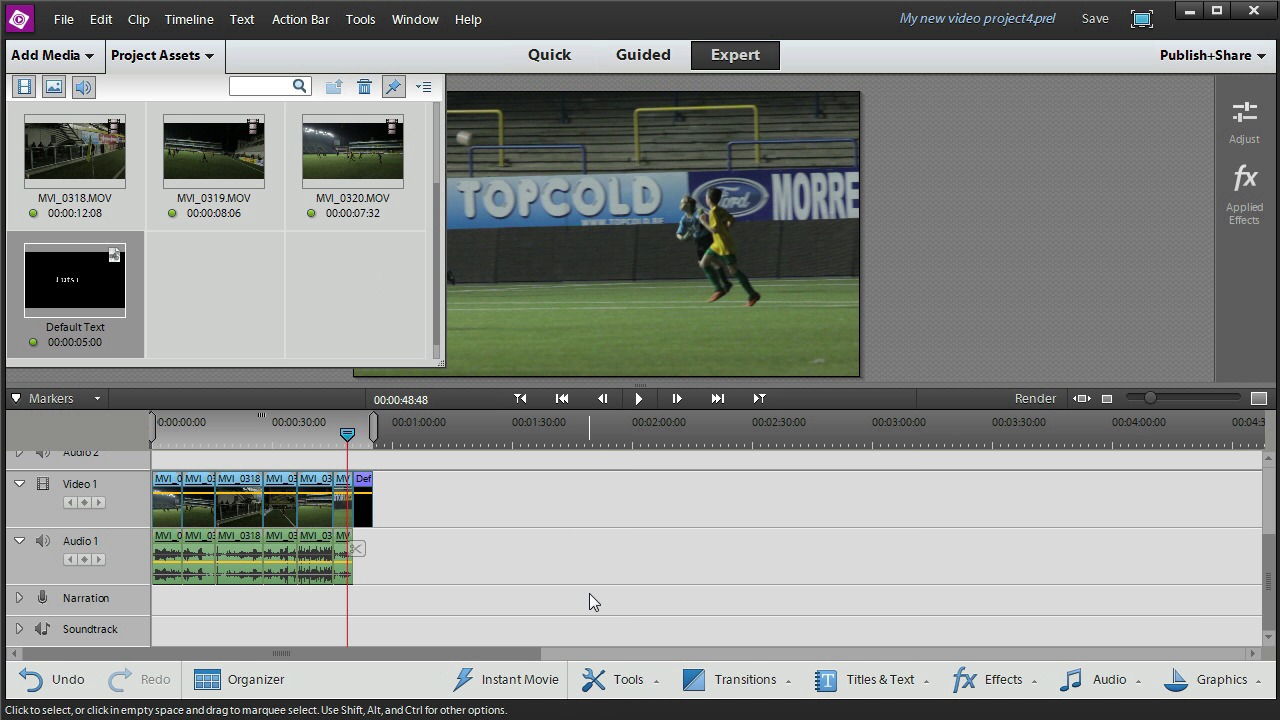
Task: Click the marker icon beside Markers
Action: 16,398
